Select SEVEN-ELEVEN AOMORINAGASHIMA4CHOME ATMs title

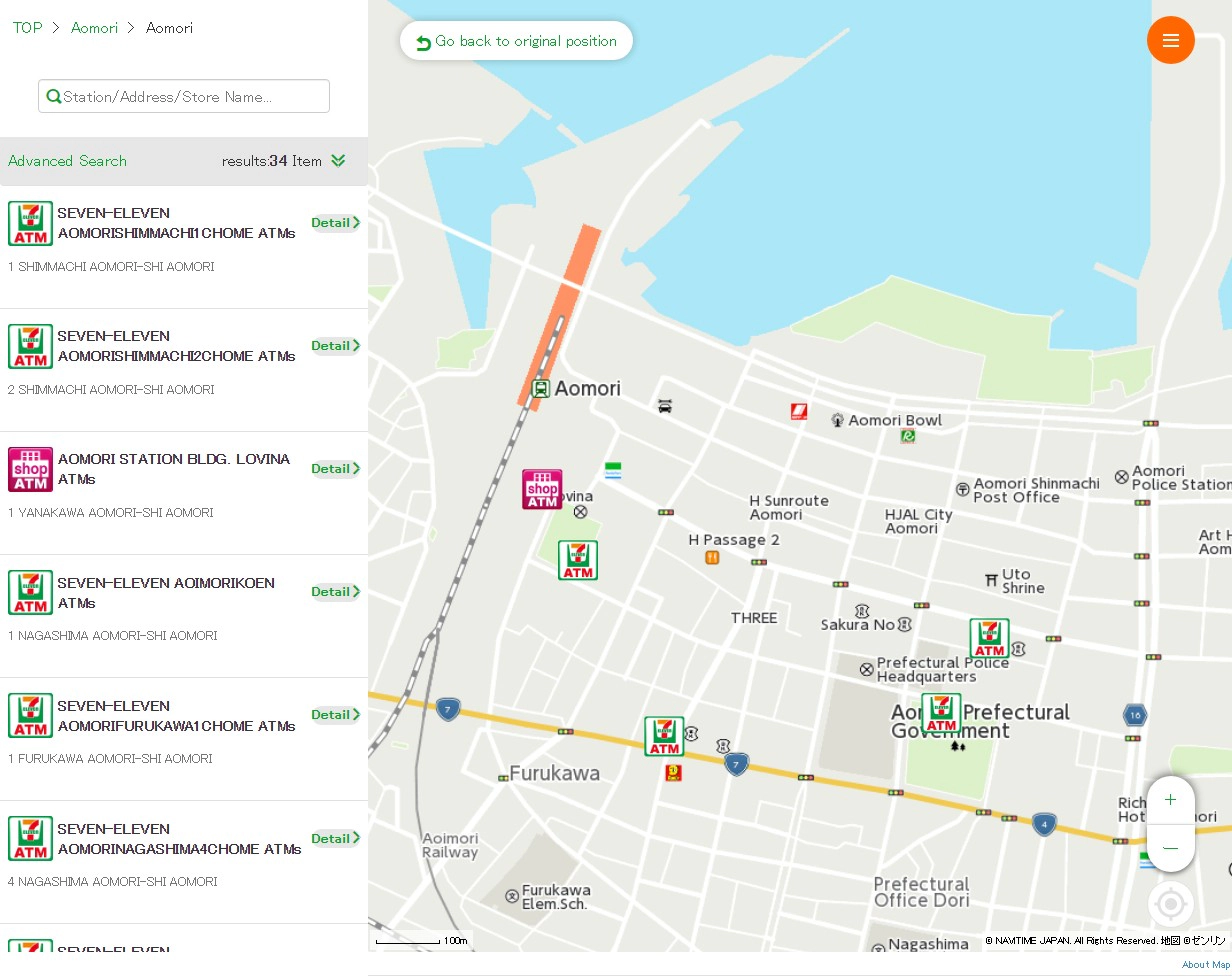[x=179, y=838]
